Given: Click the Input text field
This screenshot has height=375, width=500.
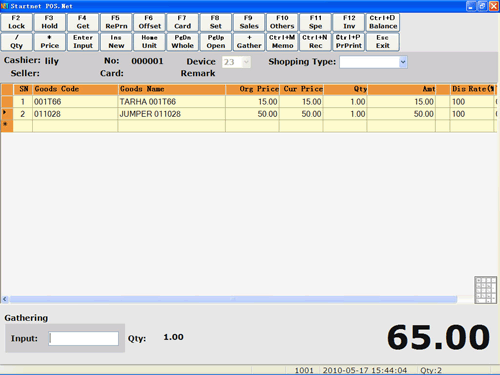Looking at the screenshot, I should pyautogui.click(x=84, y=338).
